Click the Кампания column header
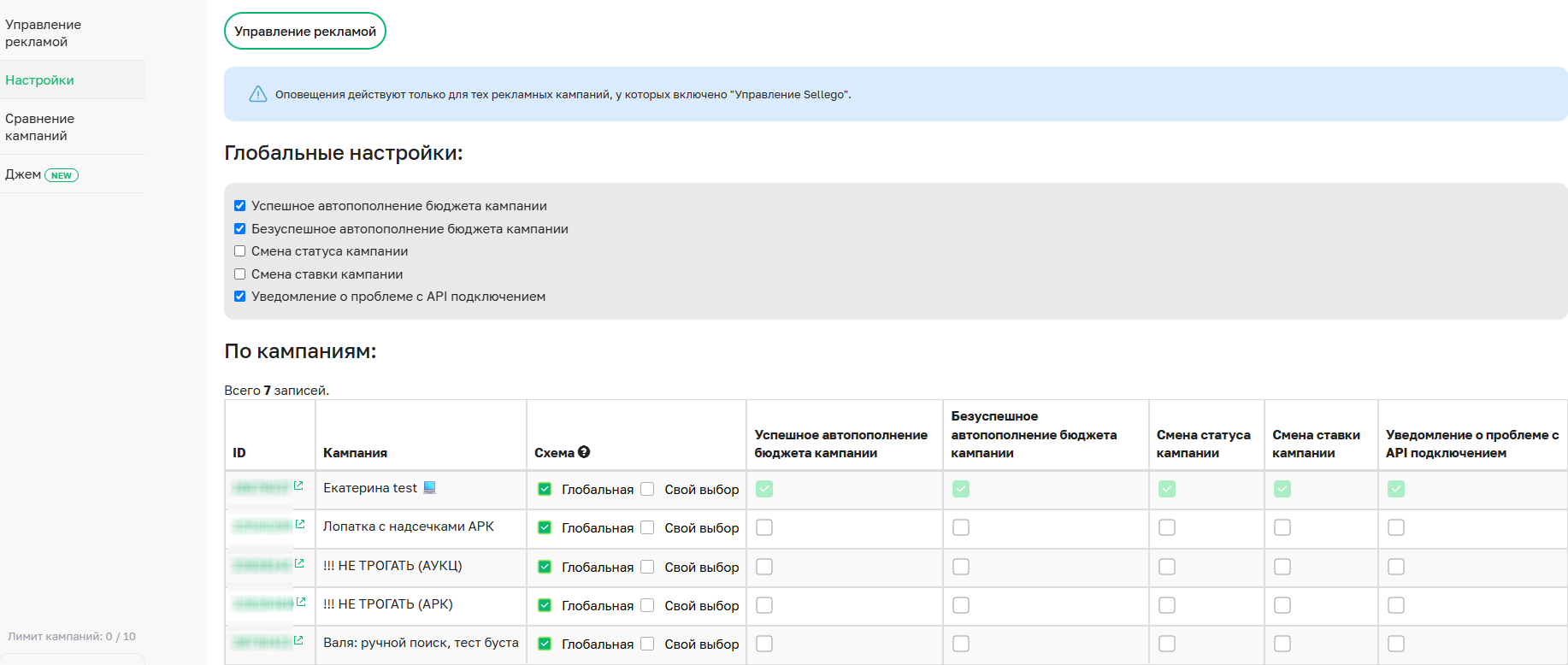The image size is (1568, 665). (x=355, y=453)
